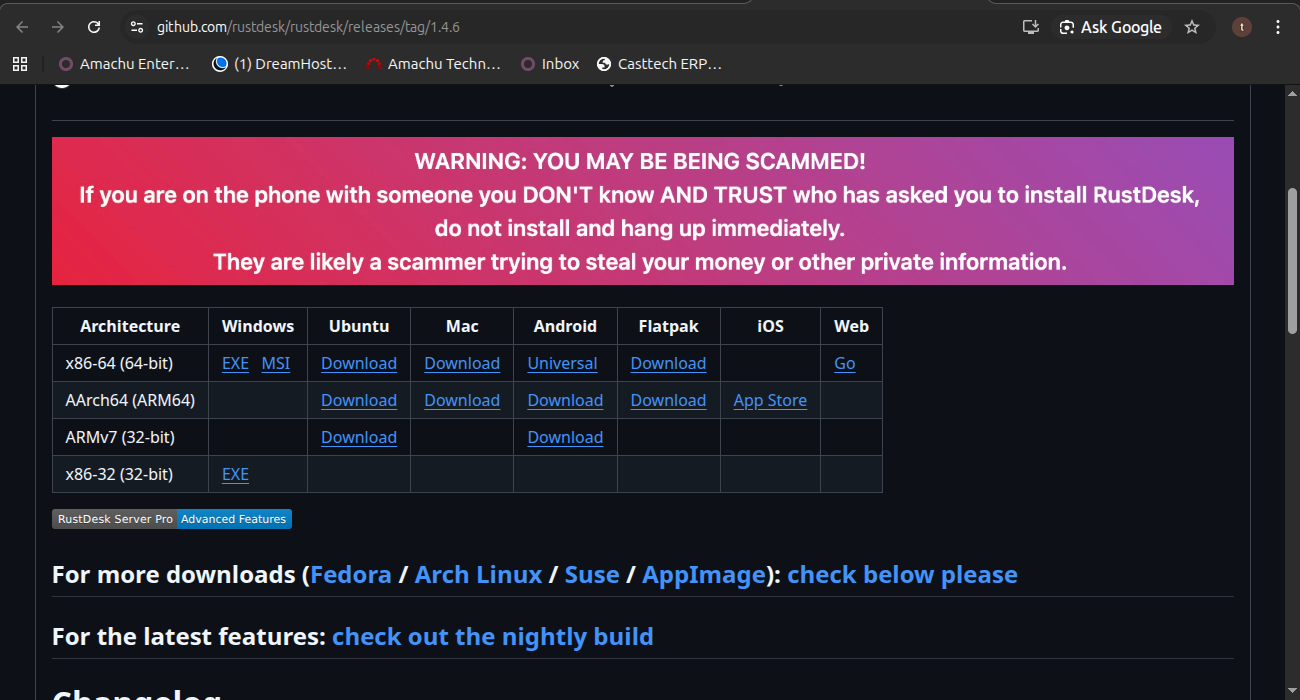Image resolution: width=1300 pixels, height=700 pixels.
Task: Open the apps grid icon in bookmarks bar
Action: 19,64
